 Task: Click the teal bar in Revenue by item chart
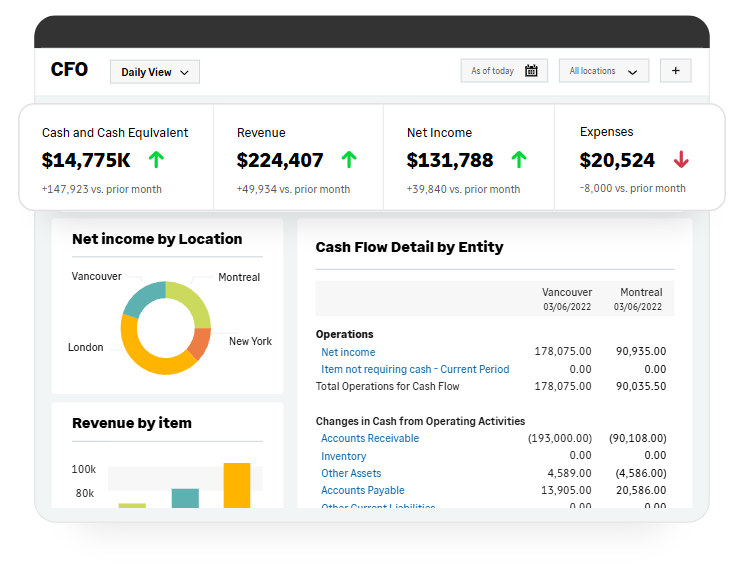pos(185,498)
